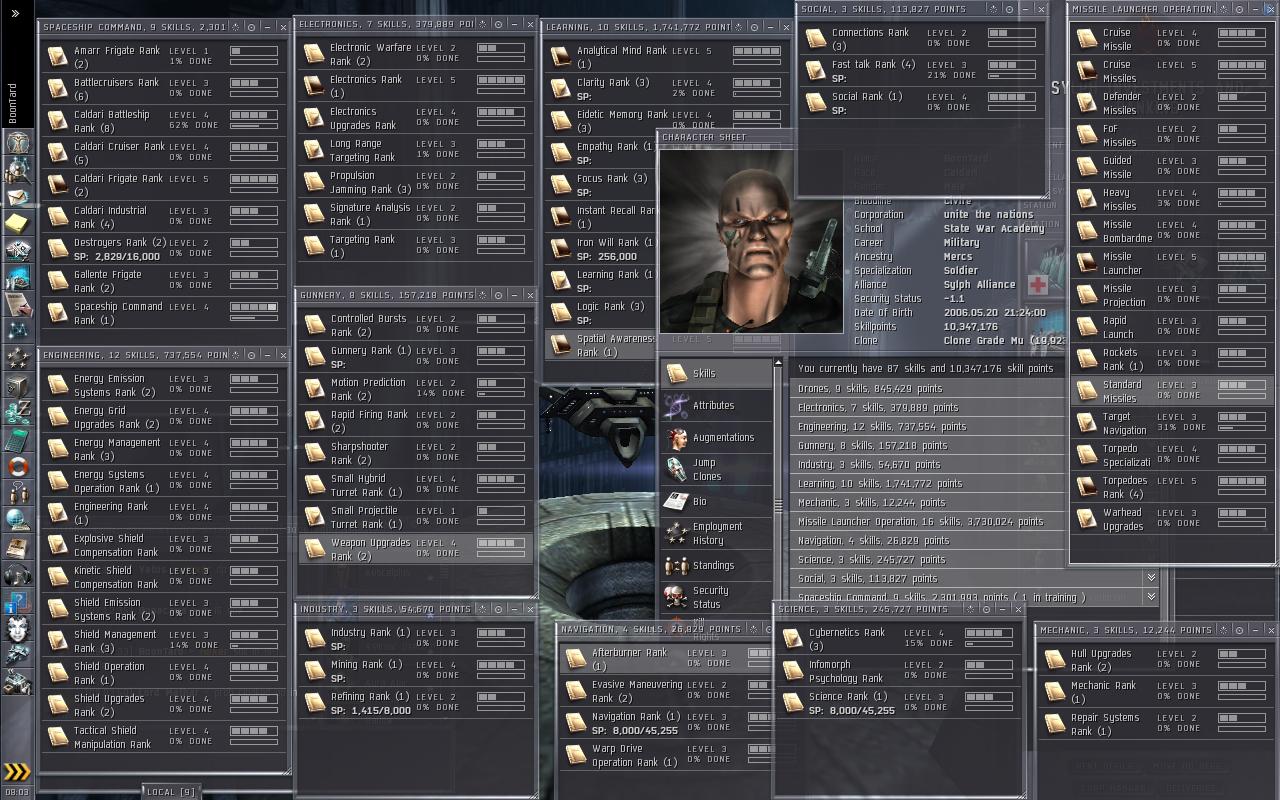Switch to the Augmentations tab
The width and height of the screenshot is (1280, 800).
(x=717, y=438)
